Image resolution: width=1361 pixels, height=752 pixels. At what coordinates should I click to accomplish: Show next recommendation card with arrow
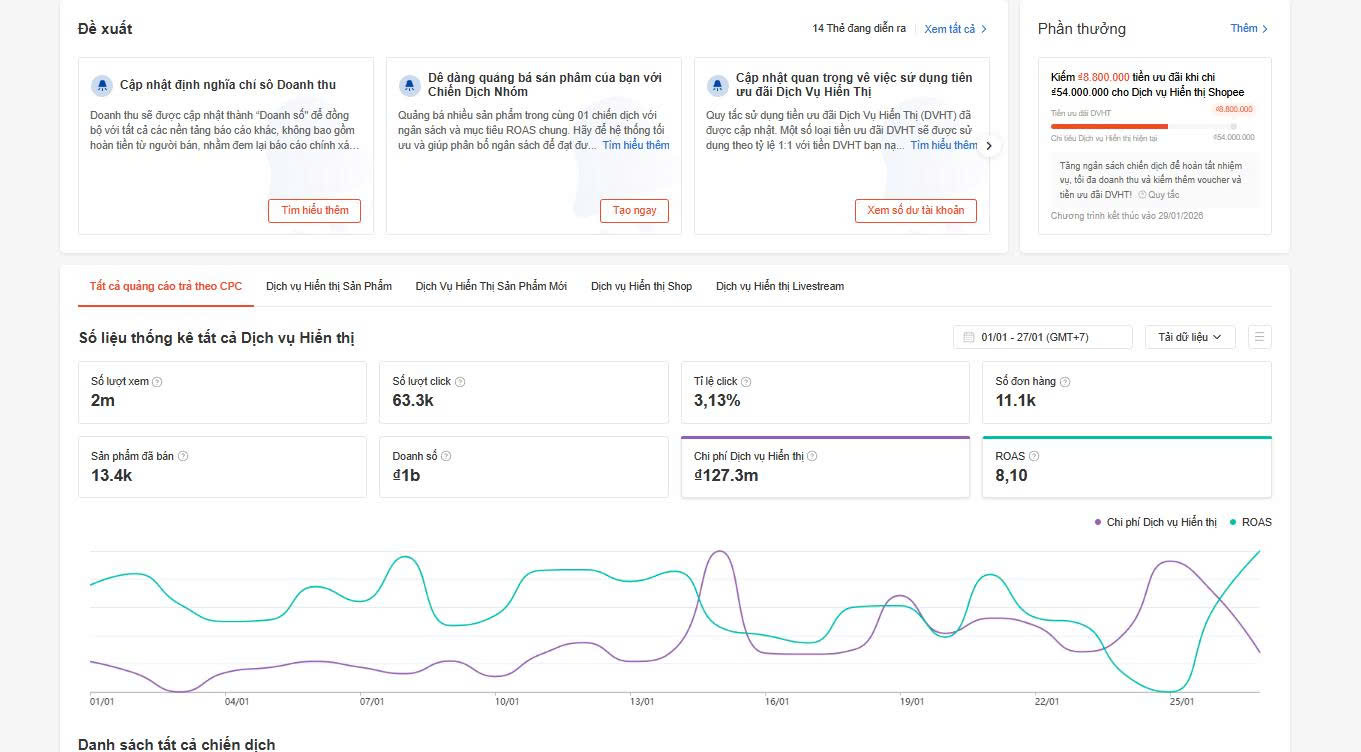(x=988, y=146)
